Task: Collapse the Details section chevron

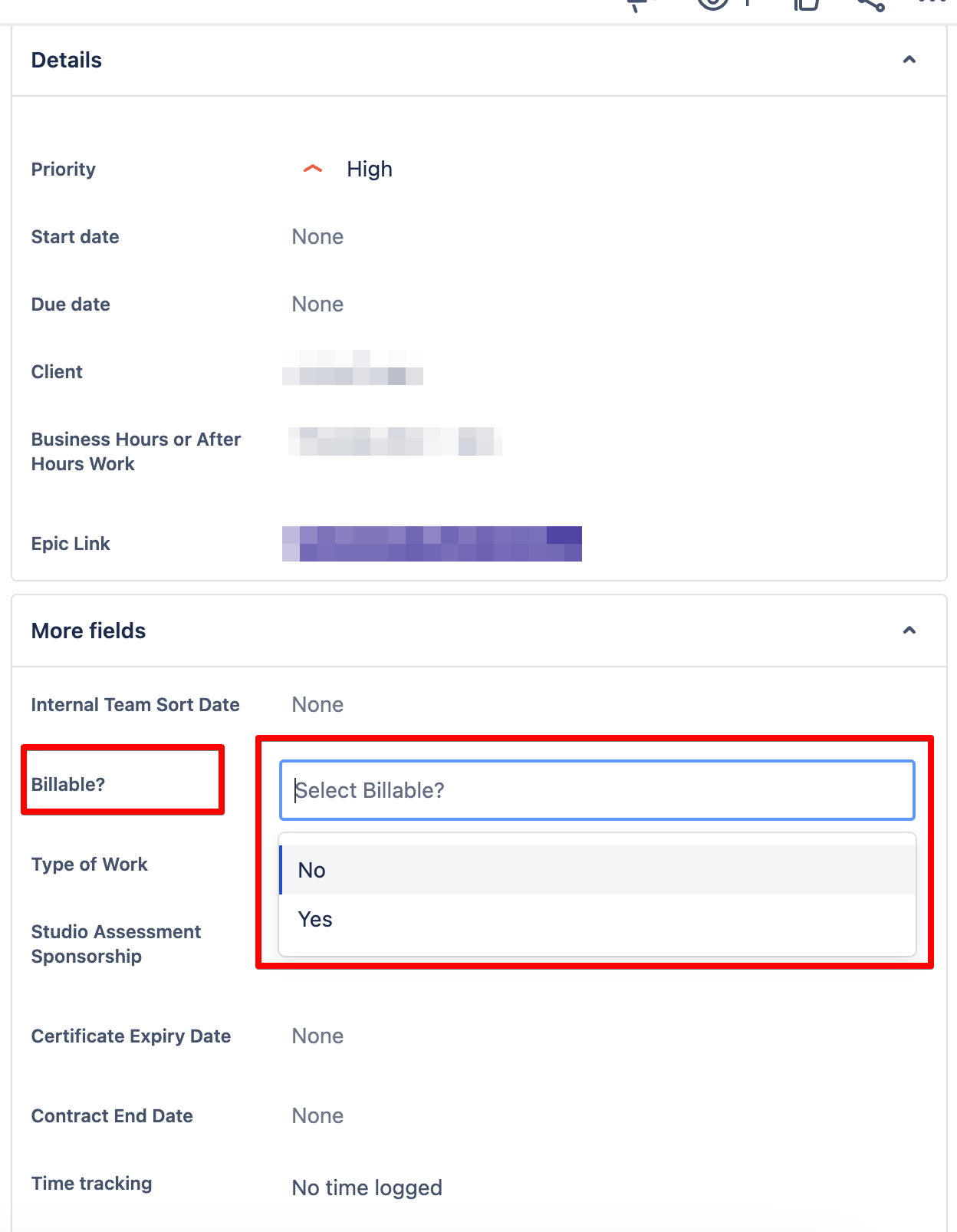Action: (x=909, y=60)
